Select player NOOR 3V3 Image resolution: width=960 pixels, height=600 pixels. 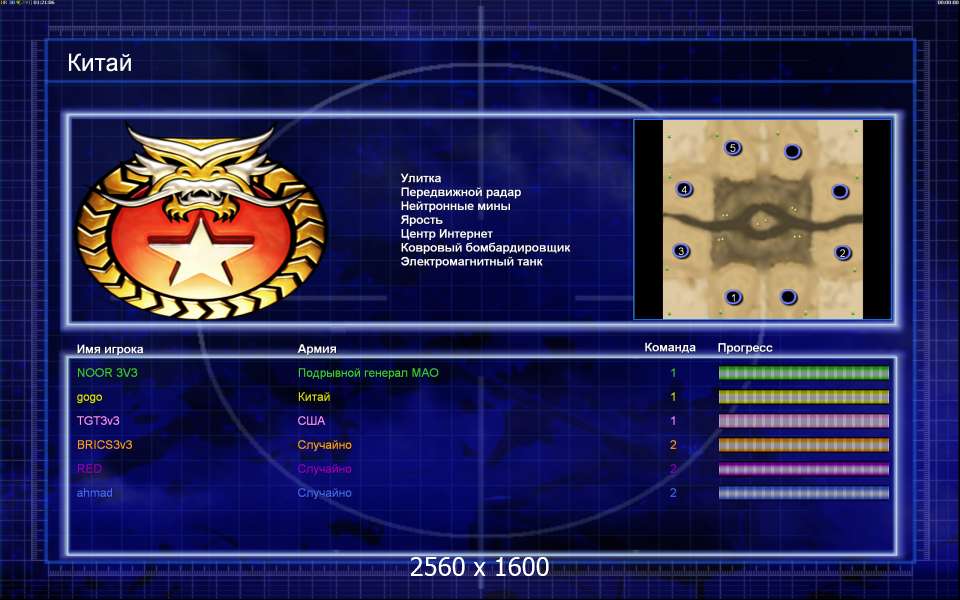[x=107, y=372]
